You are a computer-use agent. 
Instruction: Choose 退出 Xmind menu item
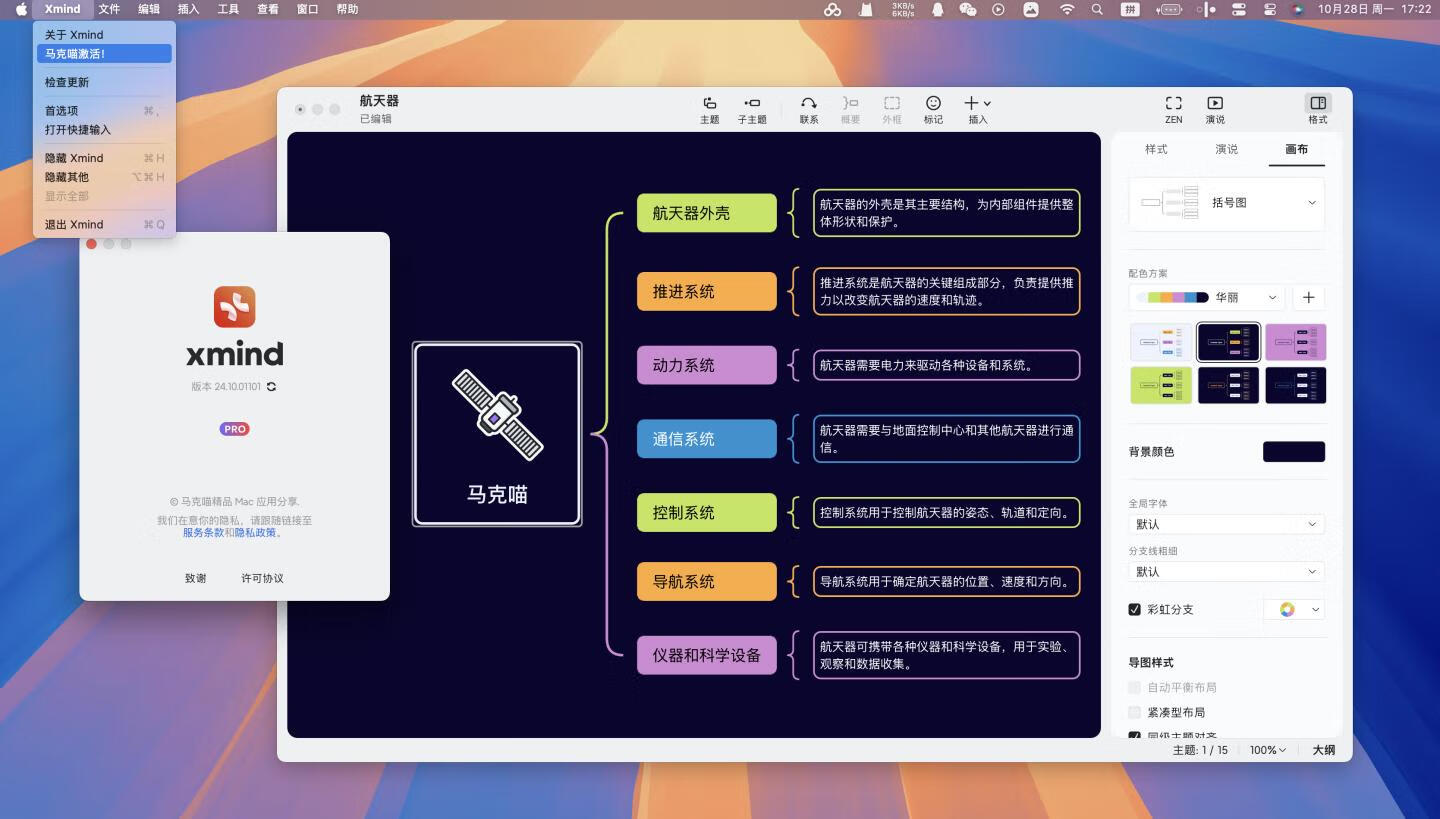(104, 224)
